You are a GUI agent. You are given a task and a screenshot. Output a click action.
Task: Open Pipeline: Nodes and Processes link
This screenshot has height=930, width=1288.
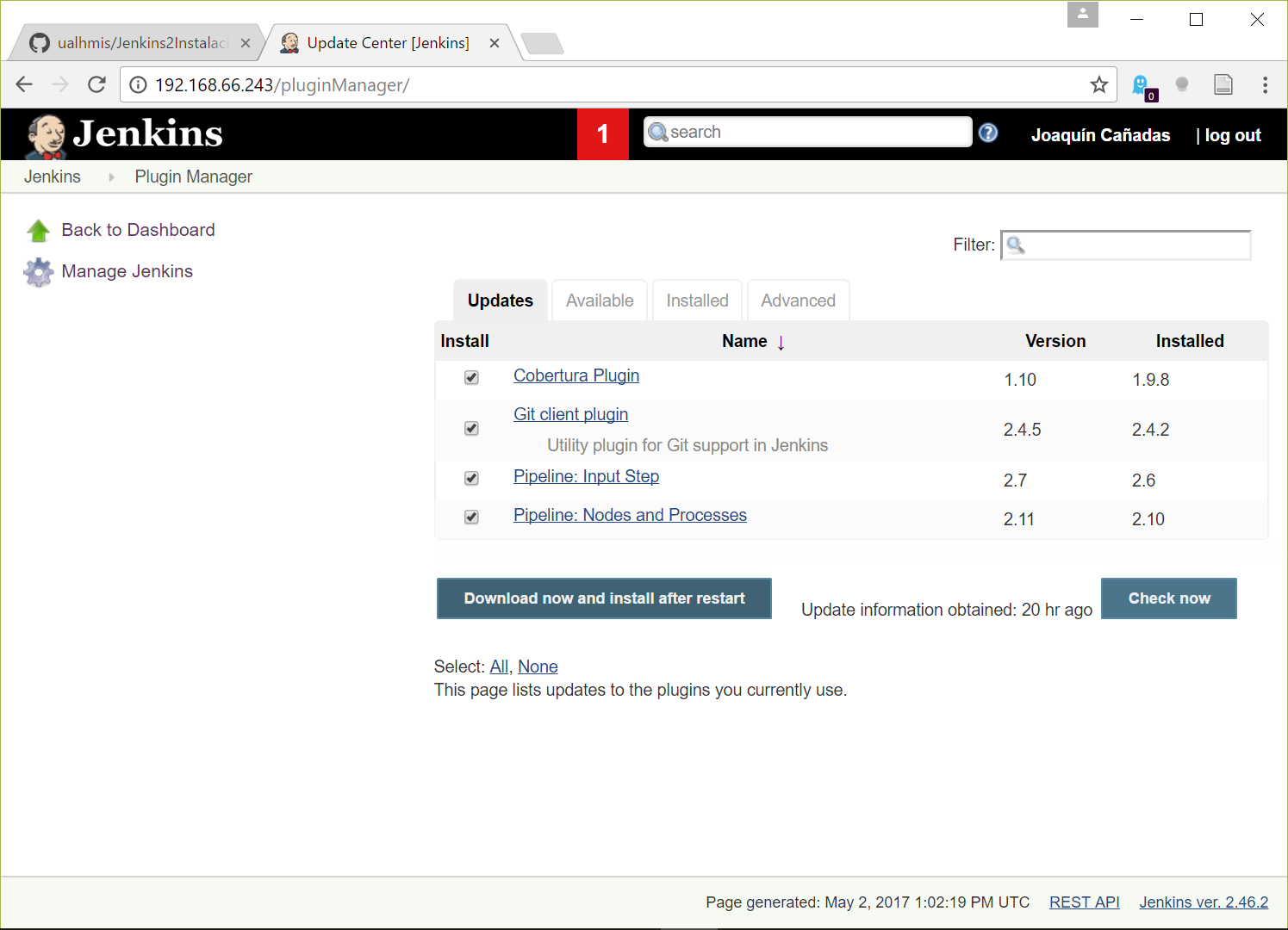[x=630, y=515]
